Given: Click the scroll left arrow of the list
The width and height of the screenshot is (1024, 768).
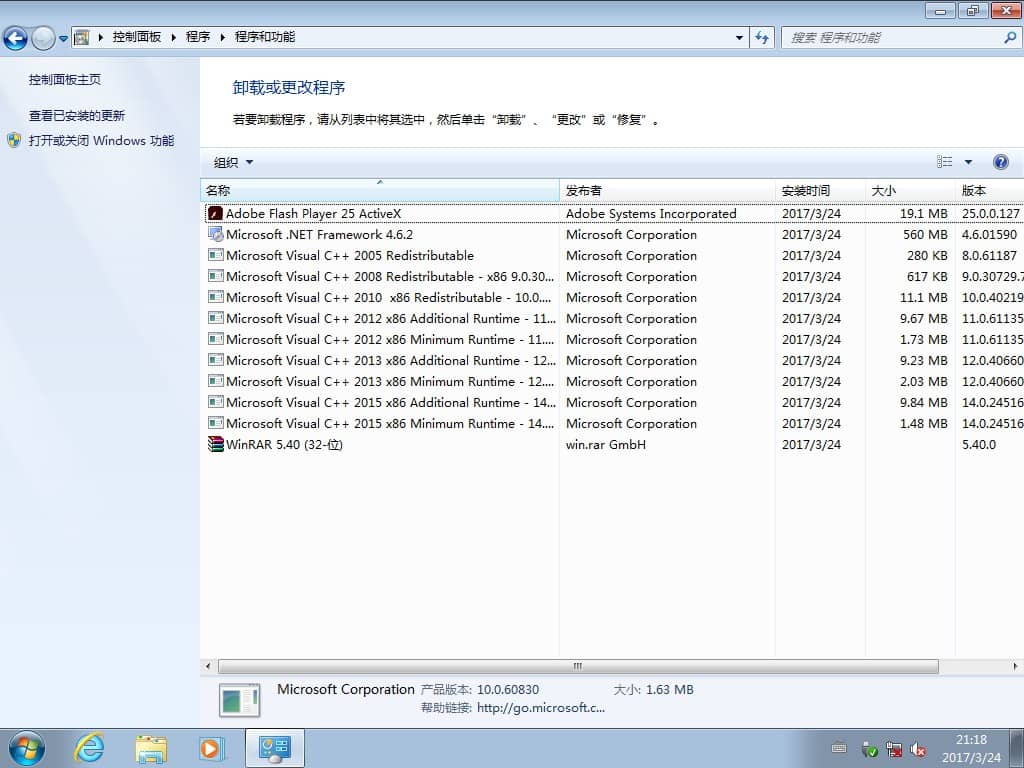Looking at the screenshot, I should pyautogui.click(x=208, y=666).
